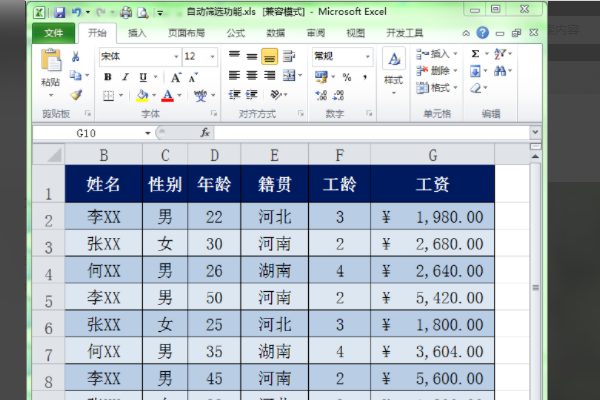Open the Font group dialog launcher
Viewport: 600px width, 400px height.
click(214, 113)
